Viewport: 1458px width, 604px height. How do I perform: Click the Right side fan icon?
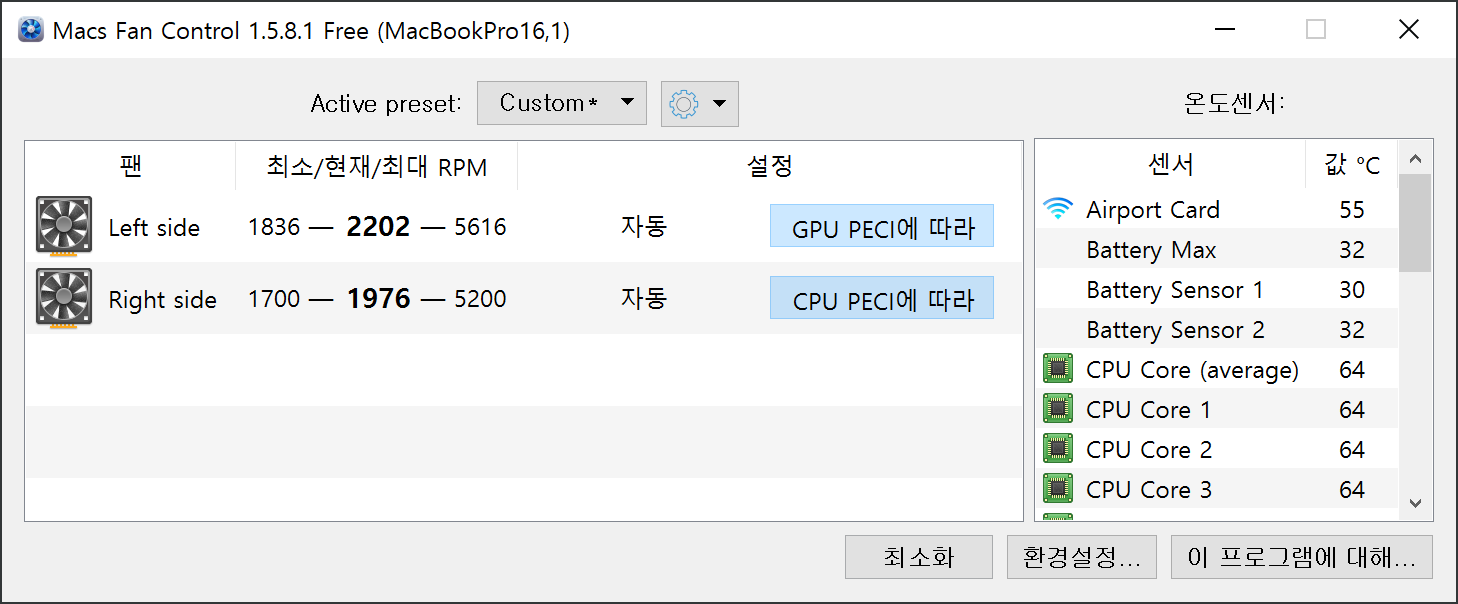pyautogui.click(x=64, y=298)
